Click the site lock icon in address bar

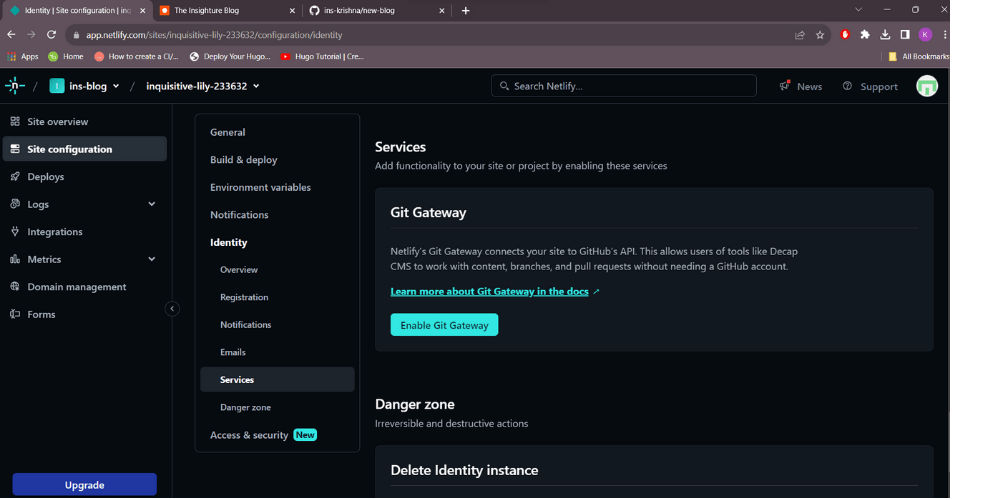(75, 35)
